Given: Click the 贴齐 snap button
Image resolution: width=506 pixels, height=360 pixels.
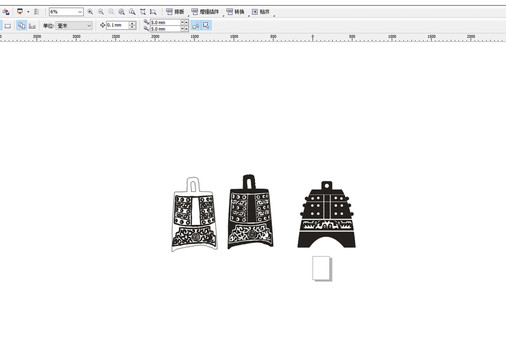Looking at the screenshot, I should coord(261,12).
